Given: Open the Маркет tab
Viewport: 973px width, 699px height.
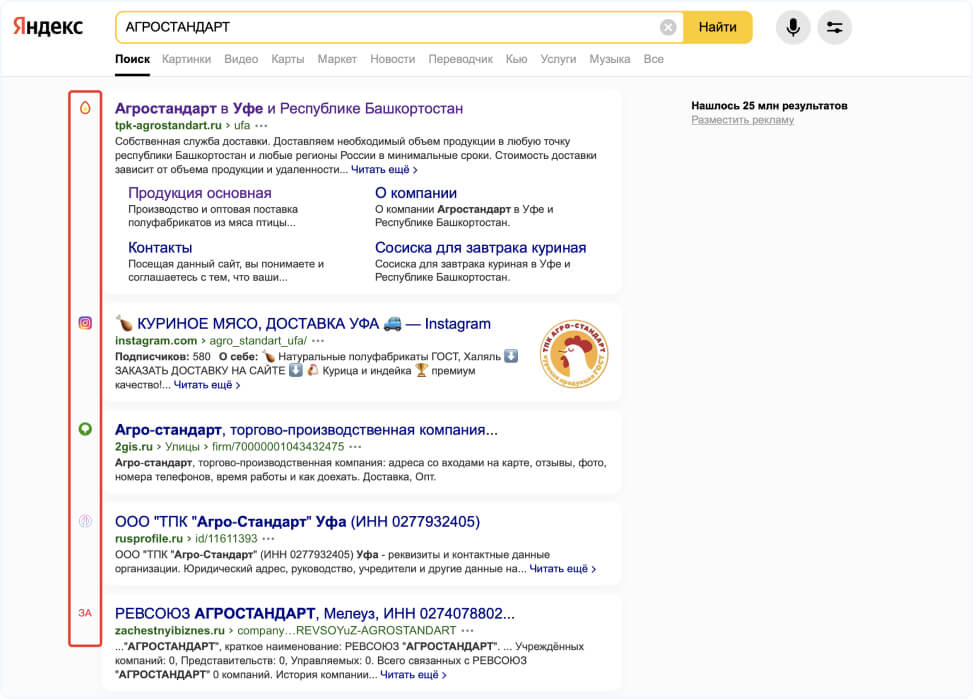Looking at the screenshot, I should (x=337, y=59).
